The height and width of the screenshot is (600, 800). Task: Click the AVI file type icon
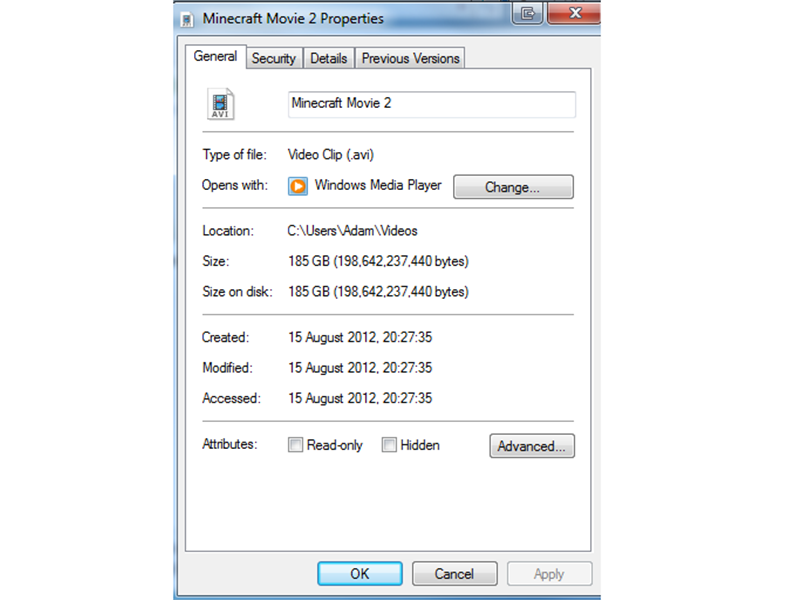click(x=219, y=103)
